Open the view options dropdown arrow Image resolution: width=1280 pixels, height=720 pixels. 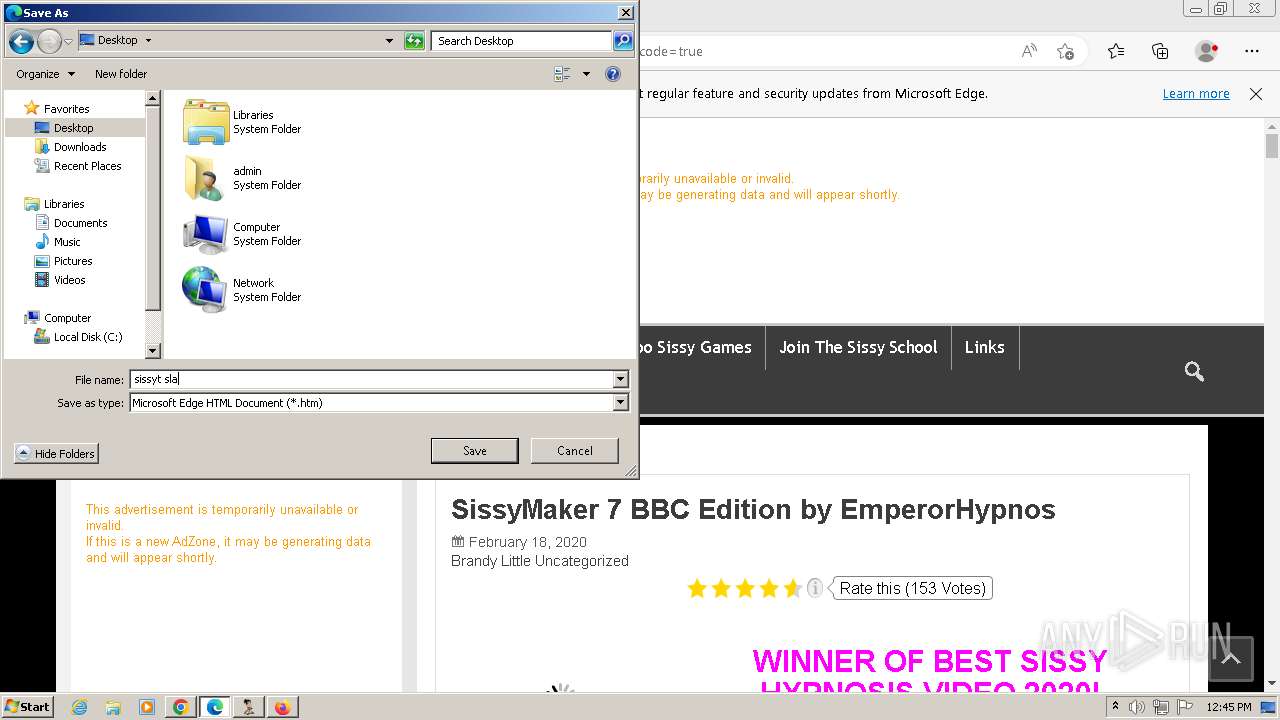pos(586,74)
